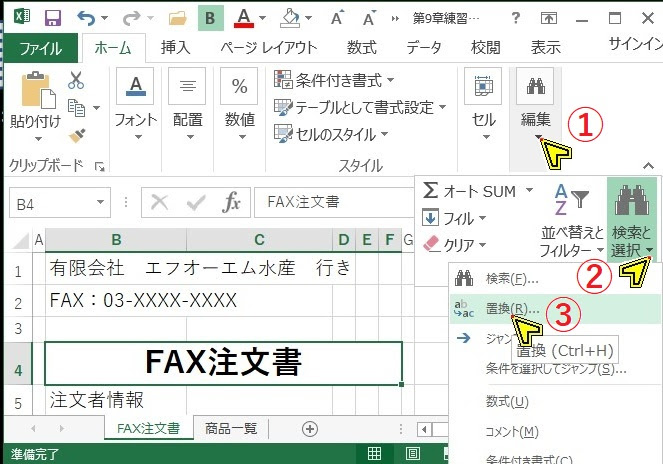Viewport: 663px width, 464px height.
Task: Click the Save icon in quick access toolbar
Action: [52, 17]
